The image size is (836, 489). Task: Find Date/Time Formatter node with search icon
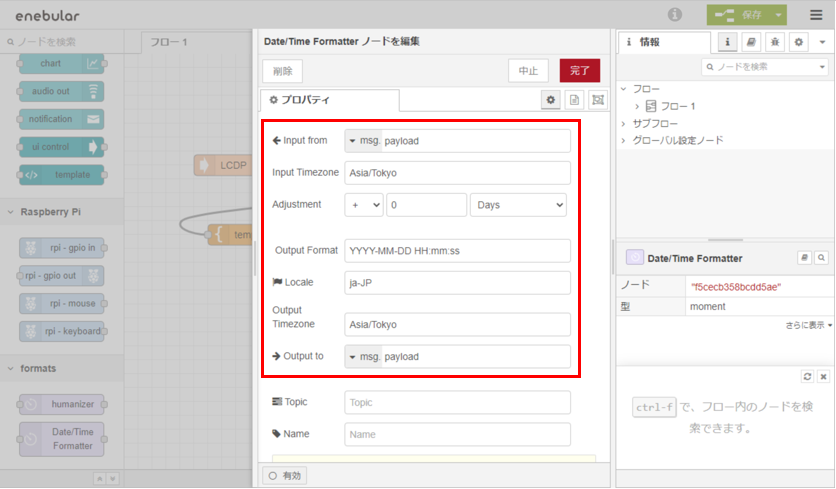tap(821, 258)
